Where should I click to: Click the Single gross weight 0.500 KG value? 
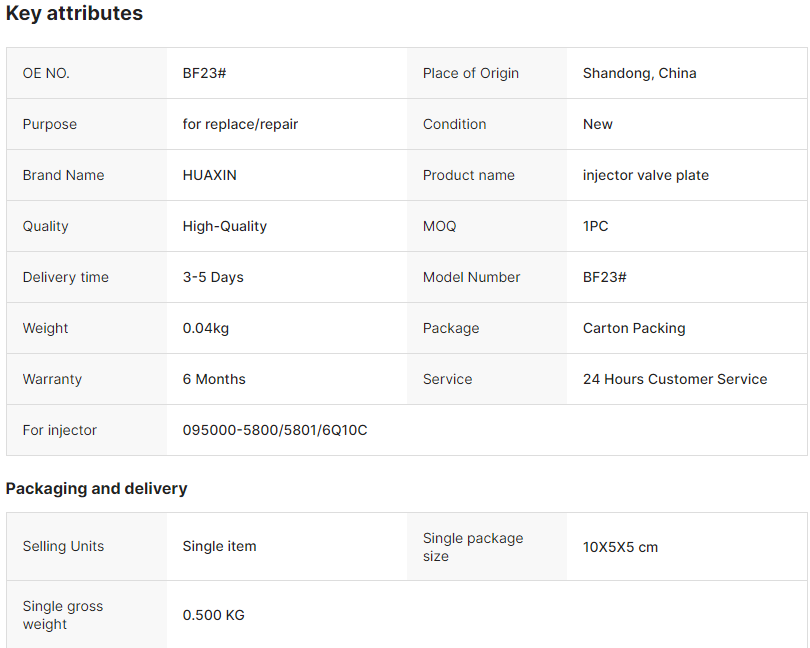pos(213,615)
